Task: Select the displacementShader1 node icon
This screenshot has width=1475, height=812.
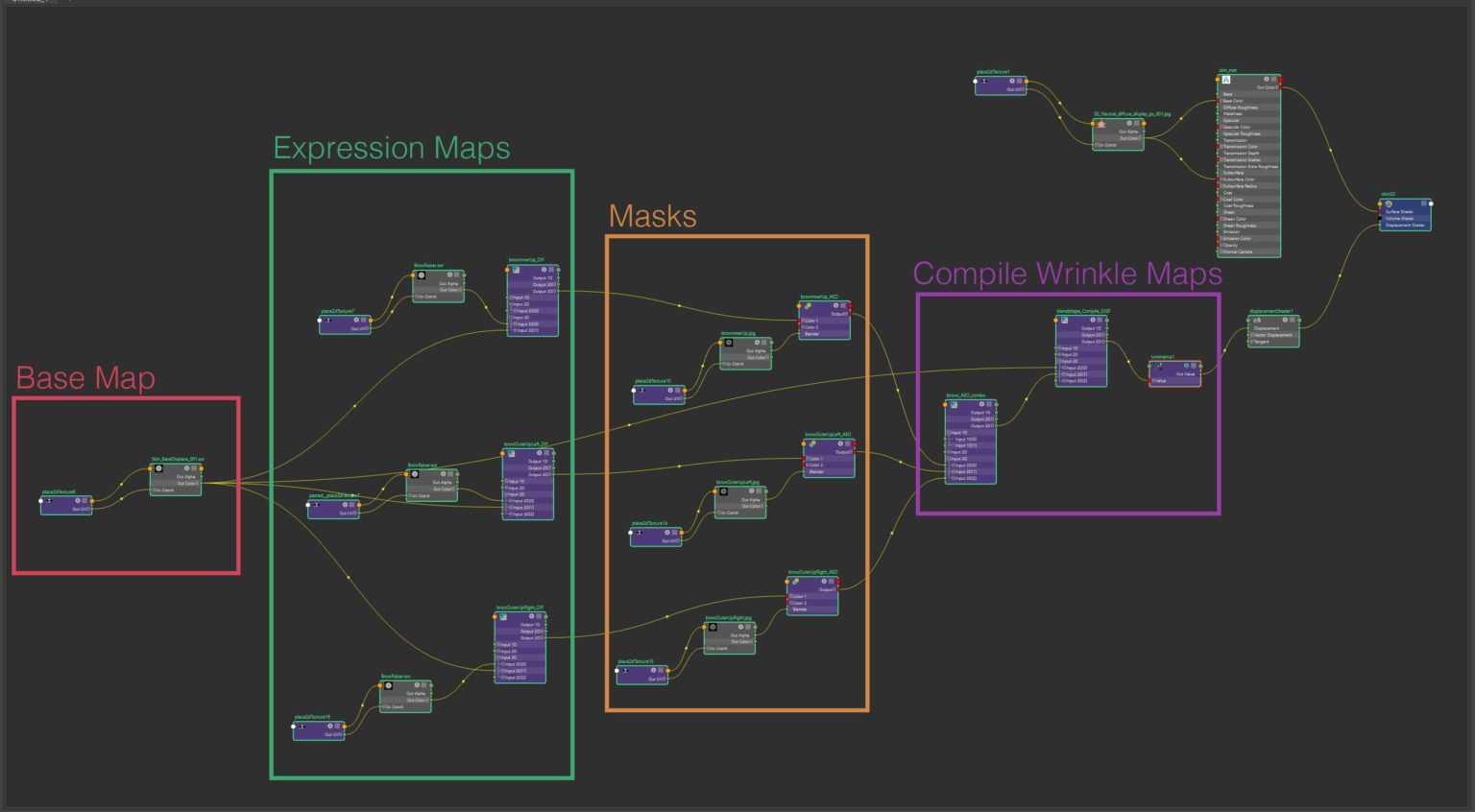Action: click(1257, 321)
